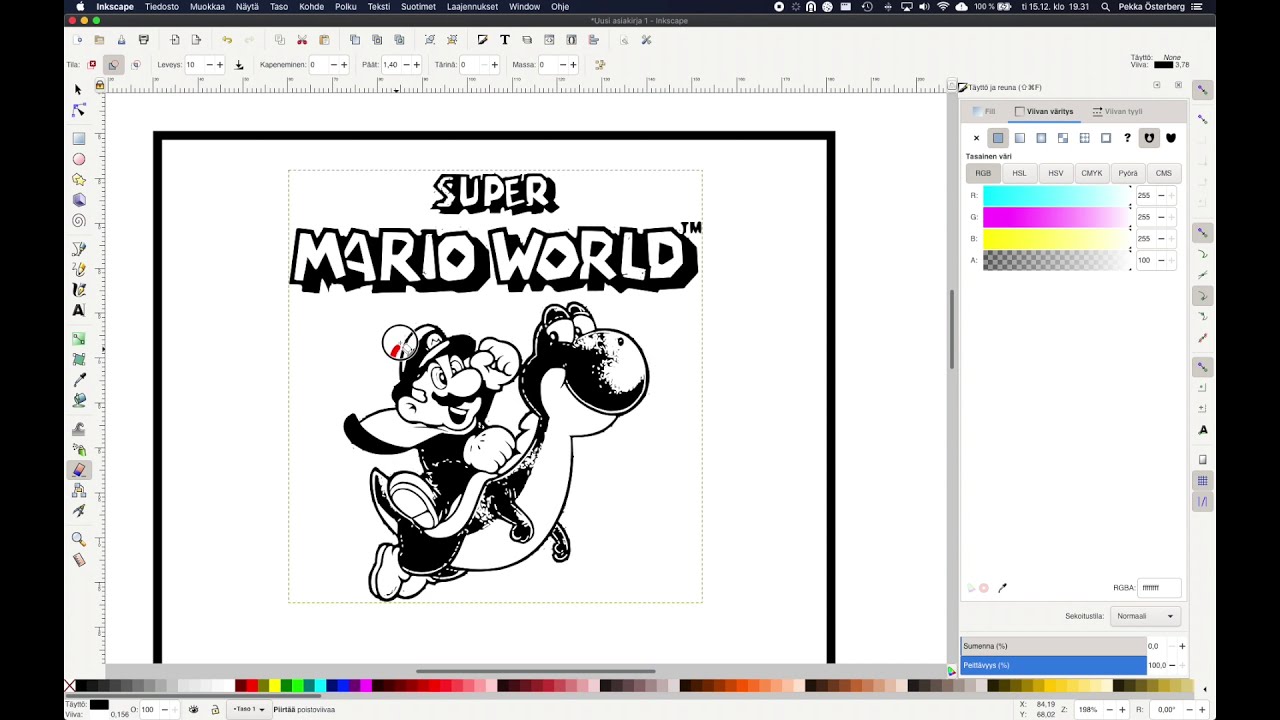
Task: Select the CMYK color mode button
Action: click(1092, 173)
